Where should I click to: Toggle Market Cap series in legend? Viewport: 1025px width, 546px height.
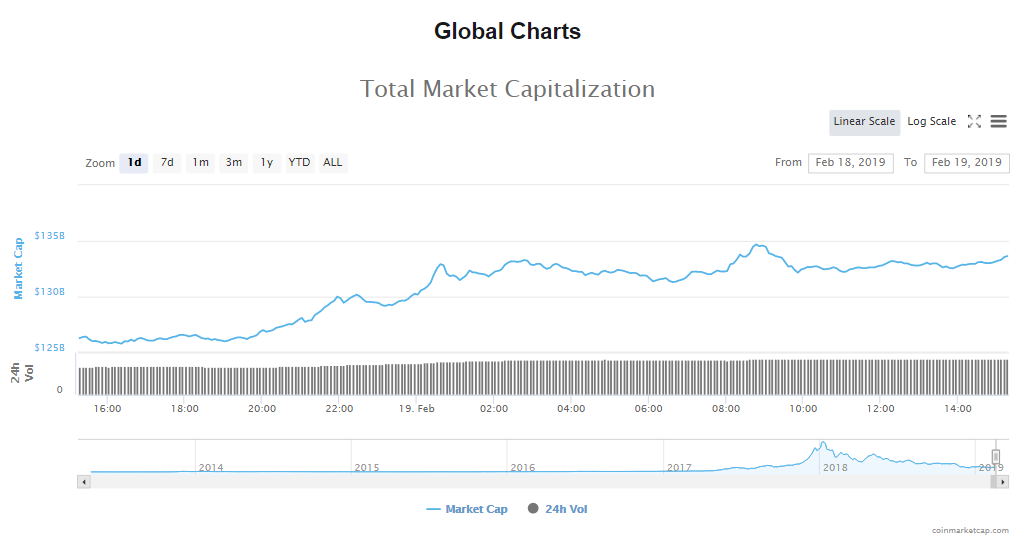click(x=467, y=509)
